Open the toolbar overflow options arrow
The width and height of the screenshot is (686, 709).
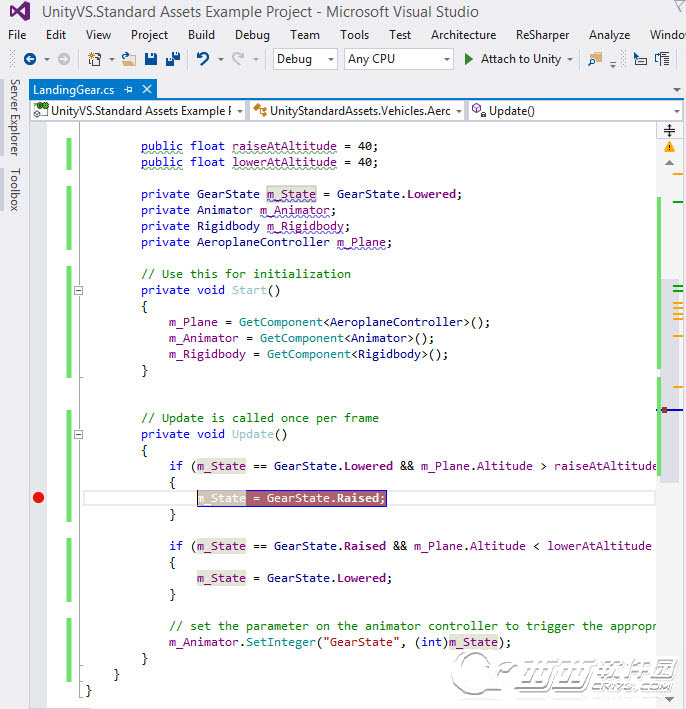click(613, 64)
